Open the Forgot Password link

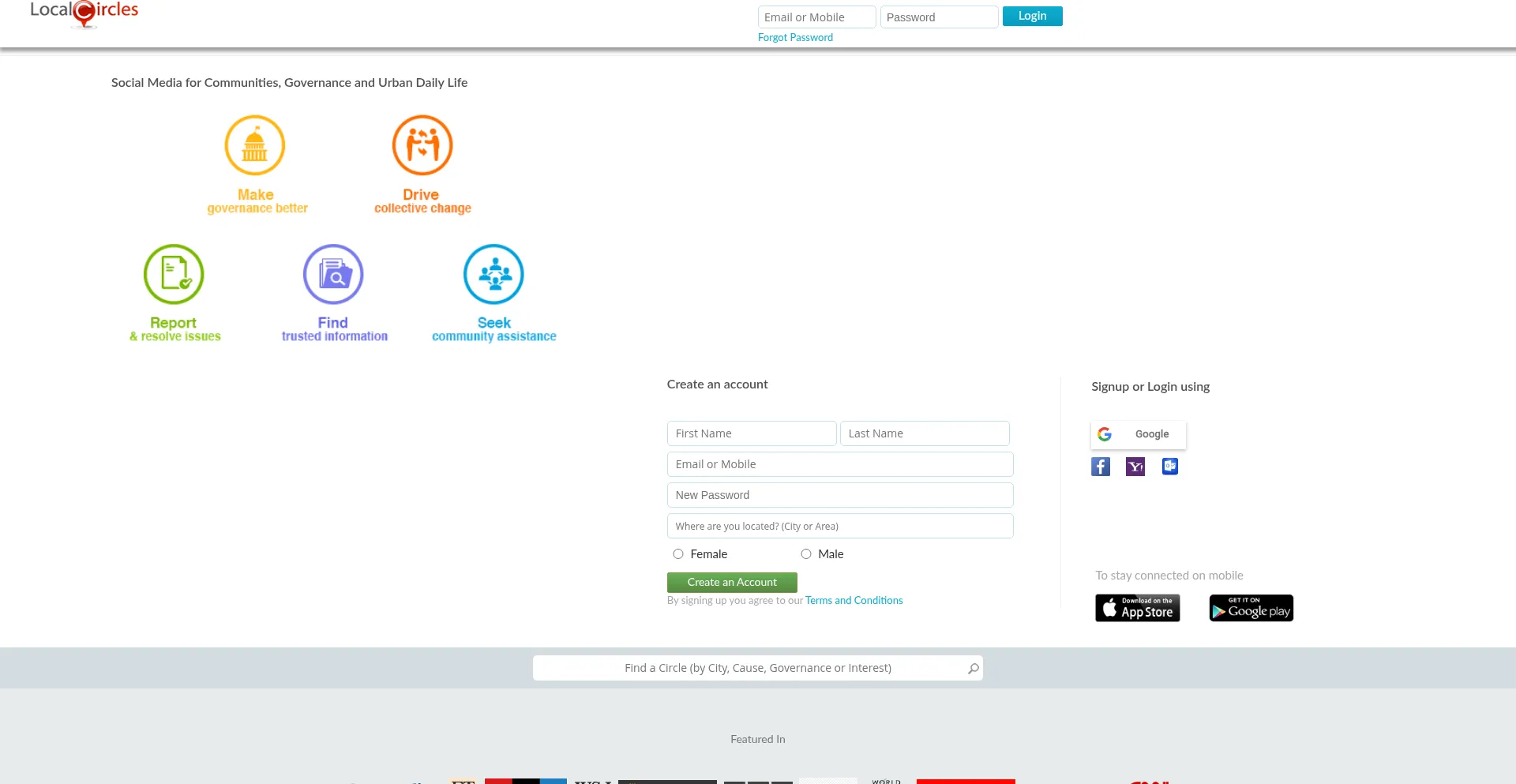click(x=795, y=37)
